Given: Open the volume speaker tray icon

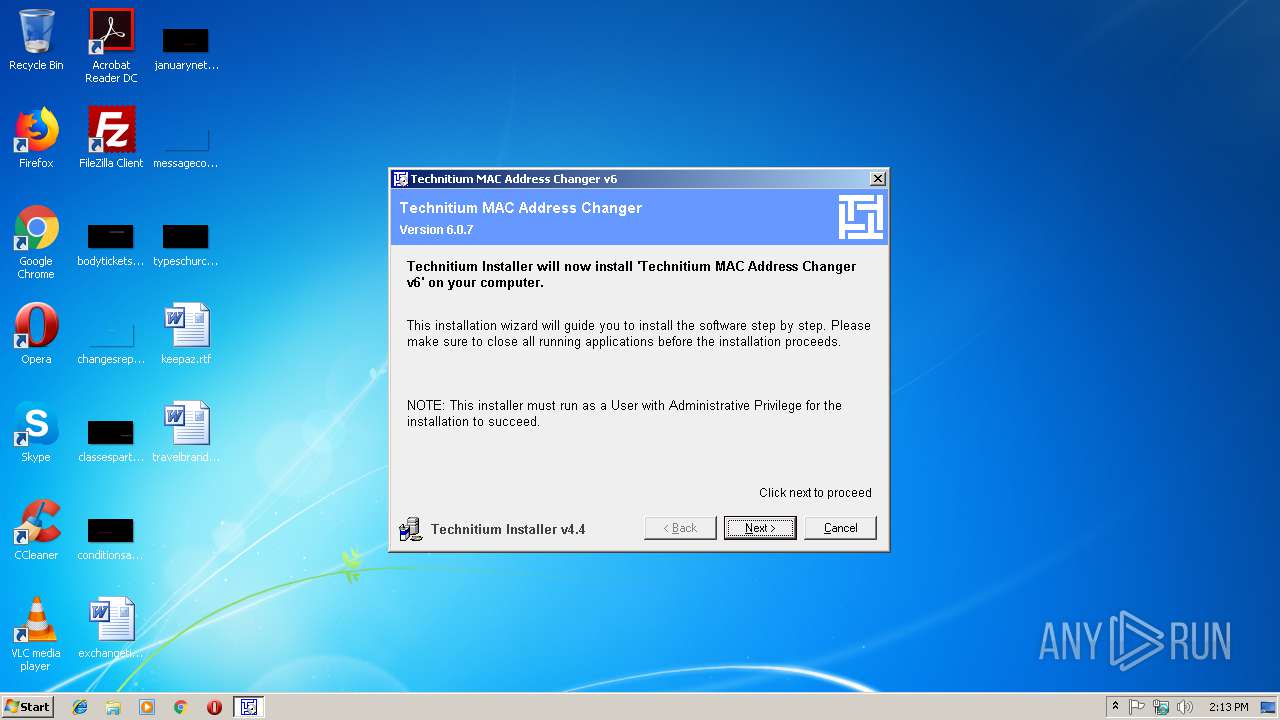Looking at the screenshot, I should 1185,707.
